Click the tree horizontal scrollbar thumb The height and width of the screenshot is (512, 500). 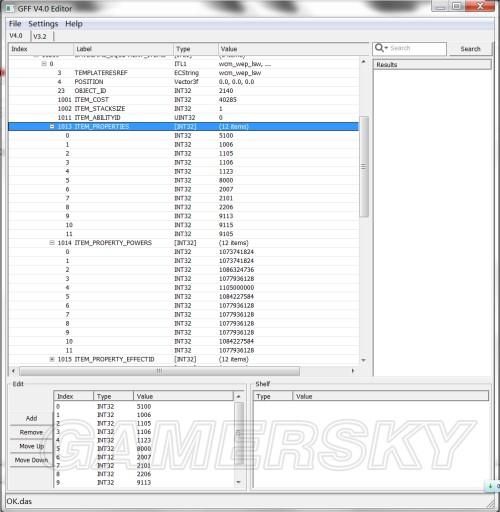point(160,371)
